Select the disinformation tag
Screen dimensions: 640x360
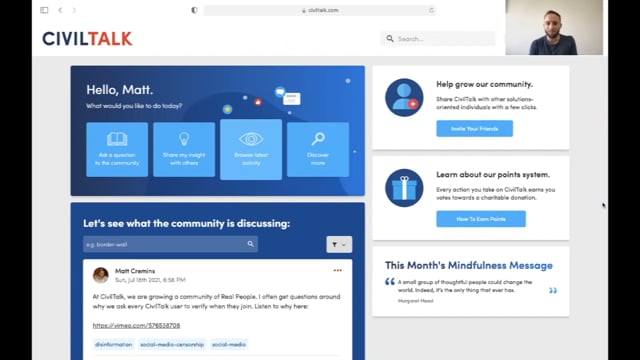pos(113,344)
